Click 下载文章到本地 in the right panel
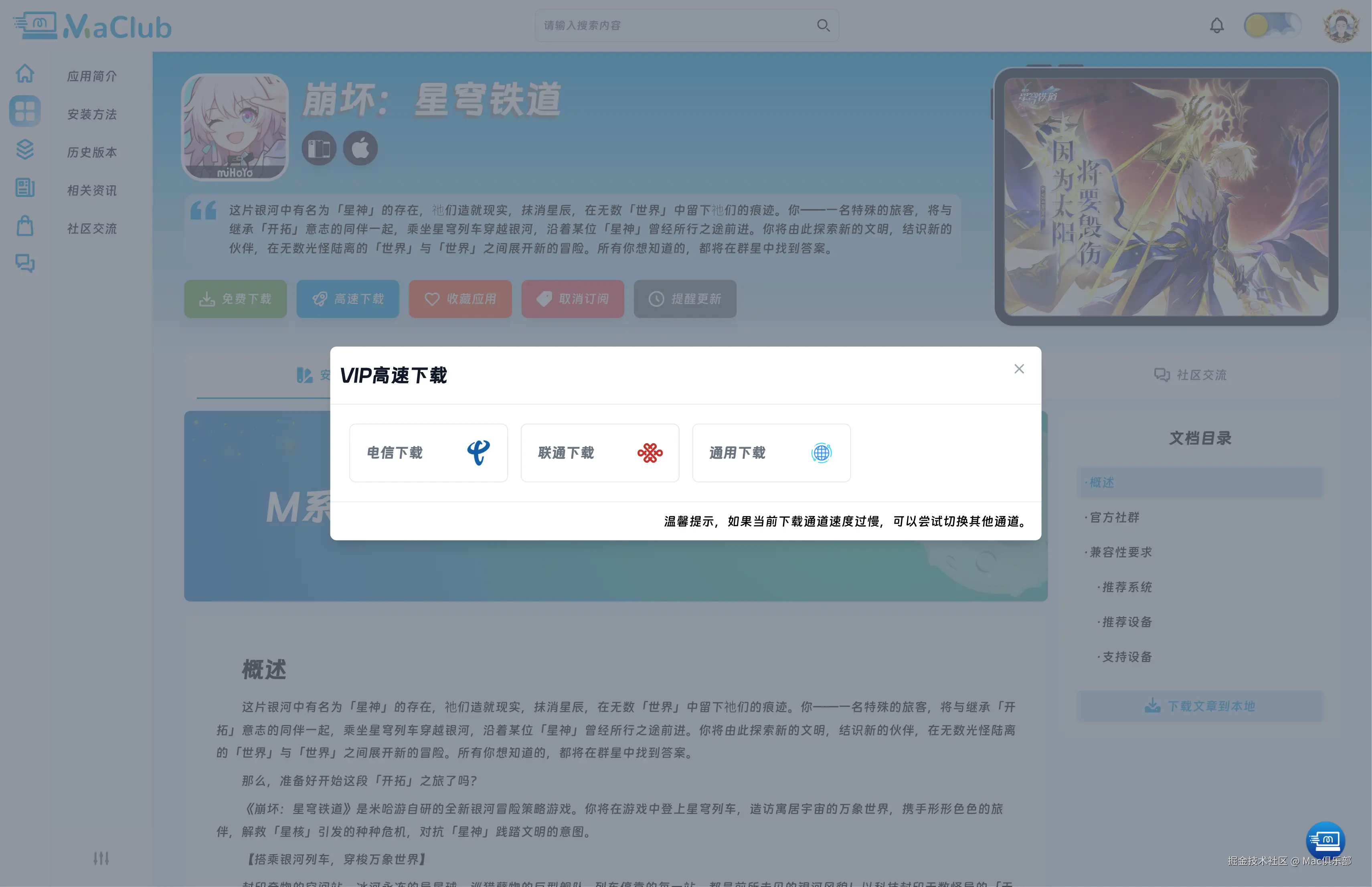Image resolution: width=1372 pixels, height=887 pixels. (x=1200, y=706)
